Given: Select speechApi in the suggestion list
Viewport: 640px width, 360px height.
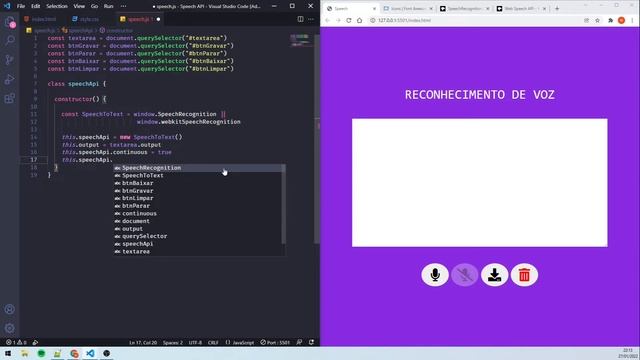Looking at the screenshot, I should coord(199,244).
